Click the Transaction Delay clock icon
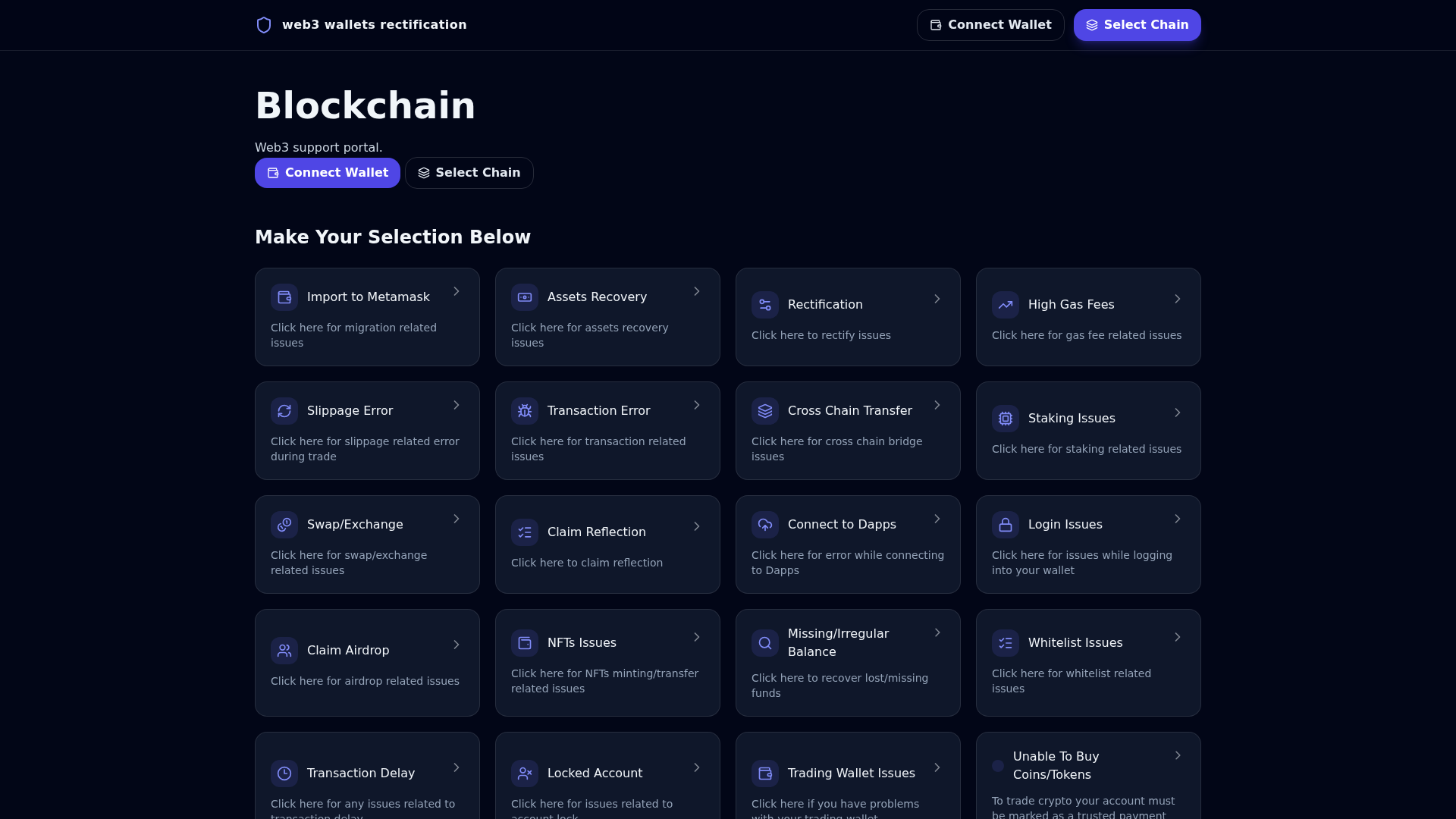Screen dimensions: 1456x819 284,773
